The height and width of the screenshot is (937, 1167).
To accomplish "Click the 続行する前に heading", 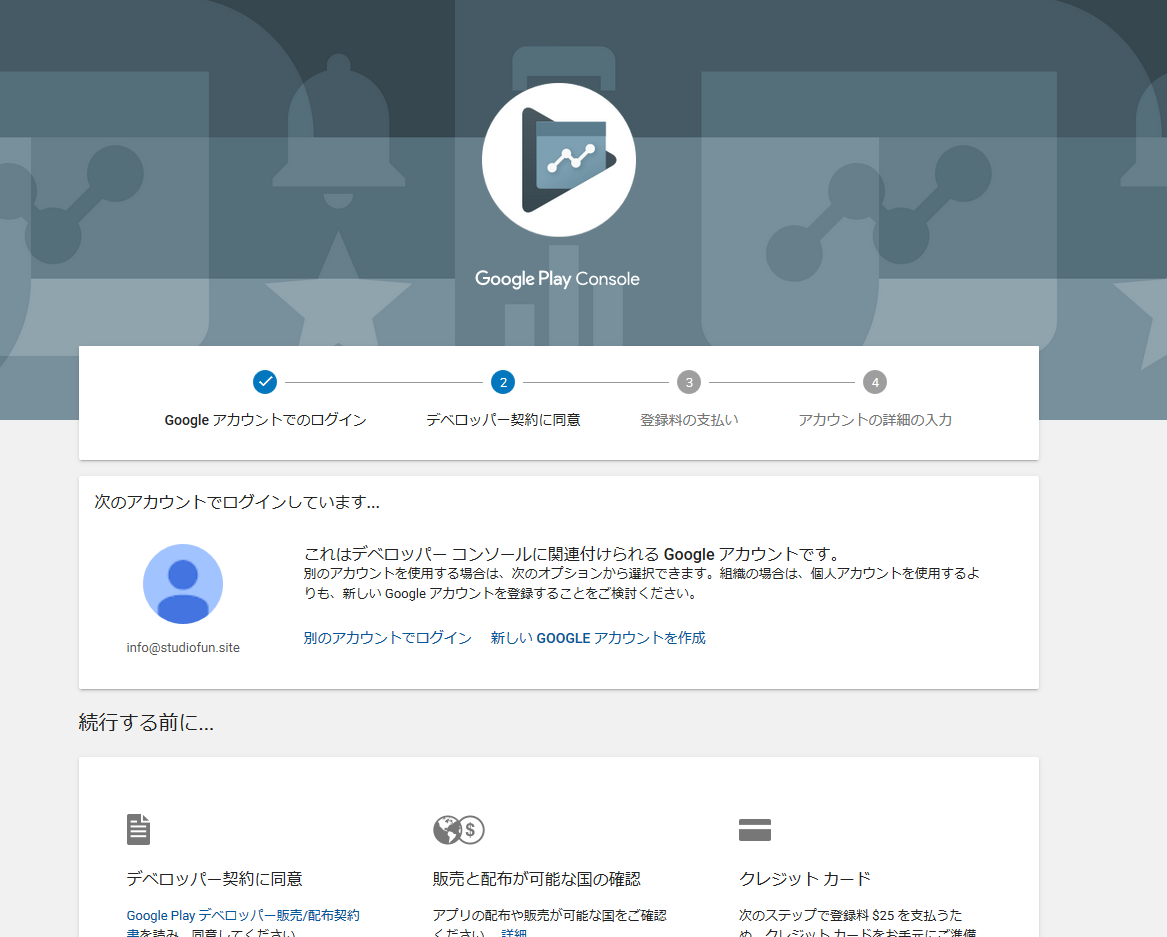I will [147, 723].
